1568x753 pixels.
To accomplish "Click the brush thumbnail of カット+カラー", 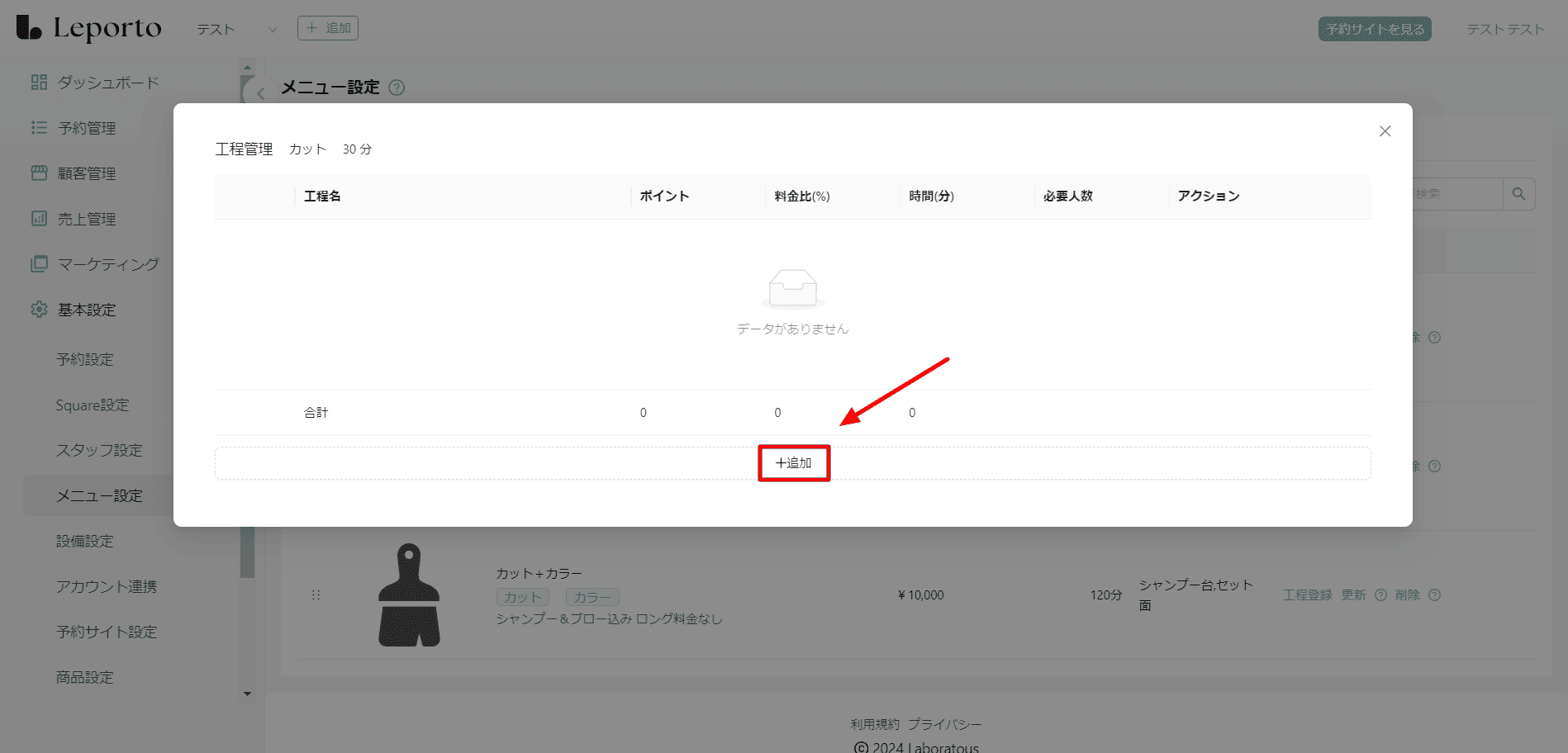I will click(x=409, y=595).
